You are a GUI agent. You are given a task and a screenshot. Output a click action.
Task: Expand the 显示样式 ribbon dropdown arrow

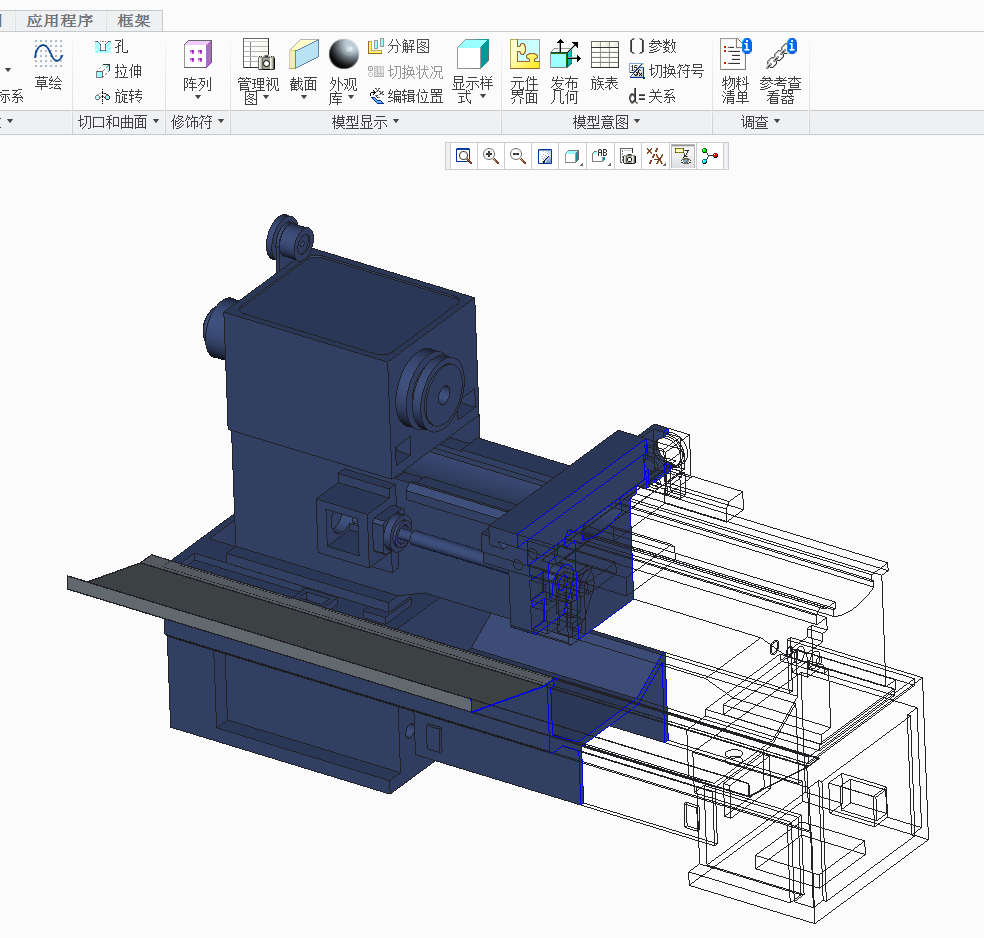point(483,97)
